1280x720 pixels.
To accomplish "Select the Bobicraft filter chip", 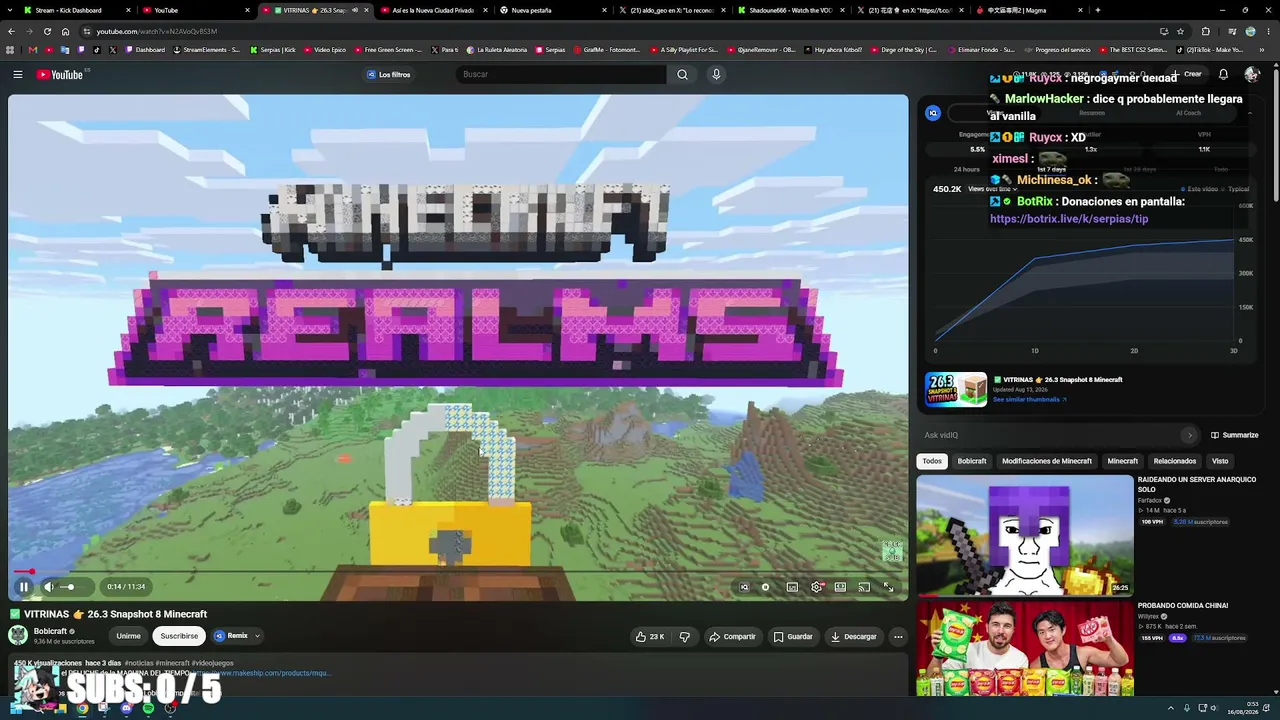I will (972, 461).
